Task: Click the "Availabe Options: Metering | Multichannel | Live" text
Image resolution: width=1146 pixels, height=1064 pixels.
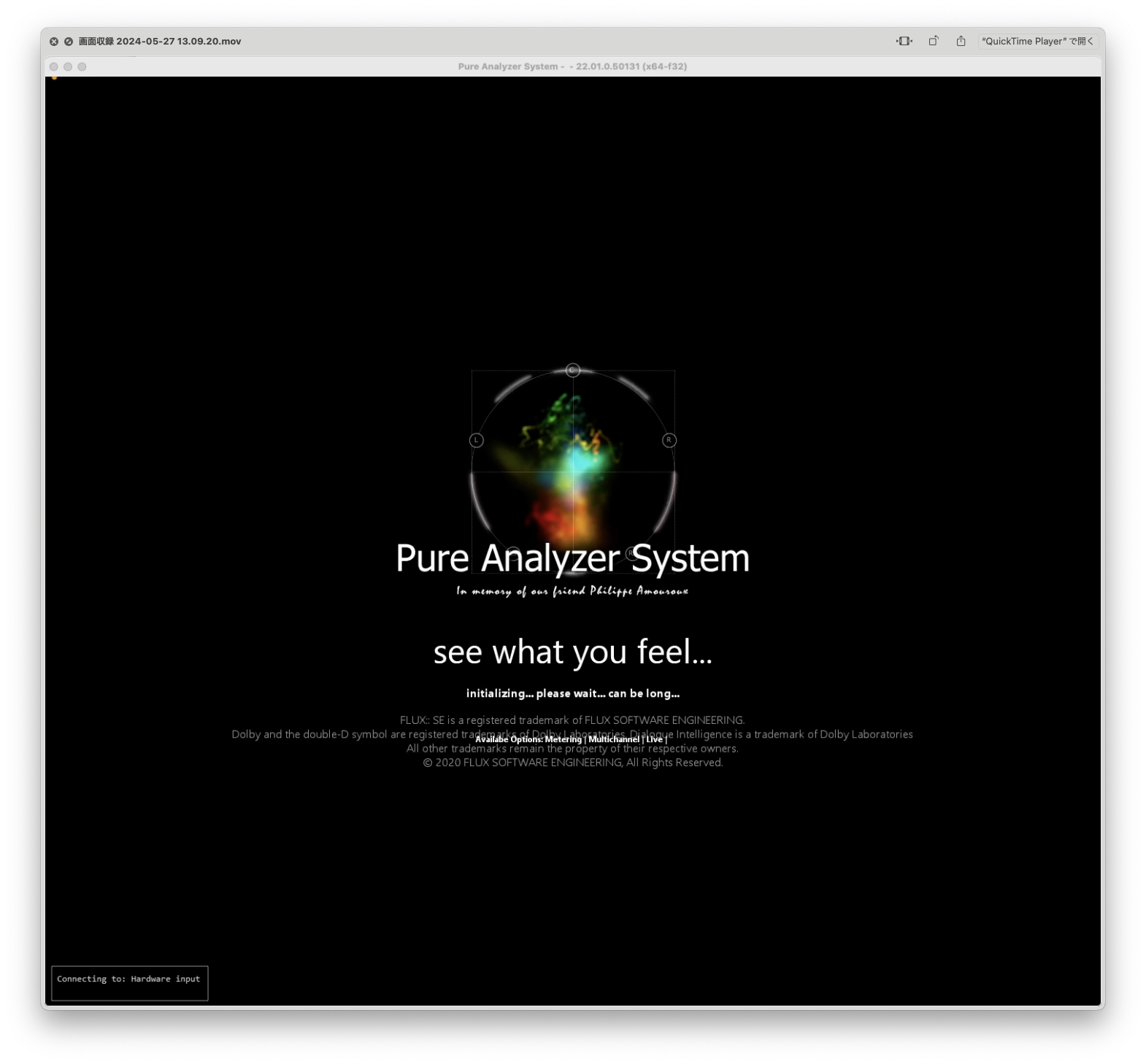Action: 572,739
